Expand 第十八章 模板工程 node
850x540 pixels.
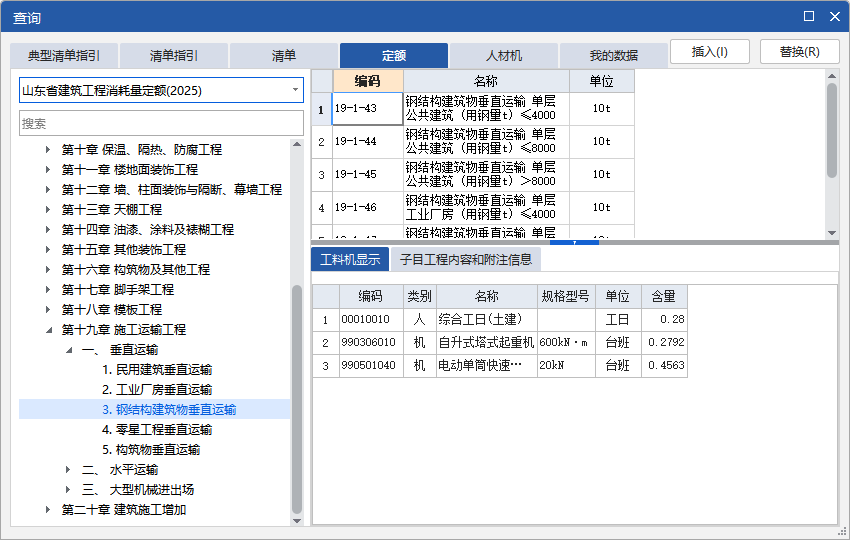[x=48, y=310]
